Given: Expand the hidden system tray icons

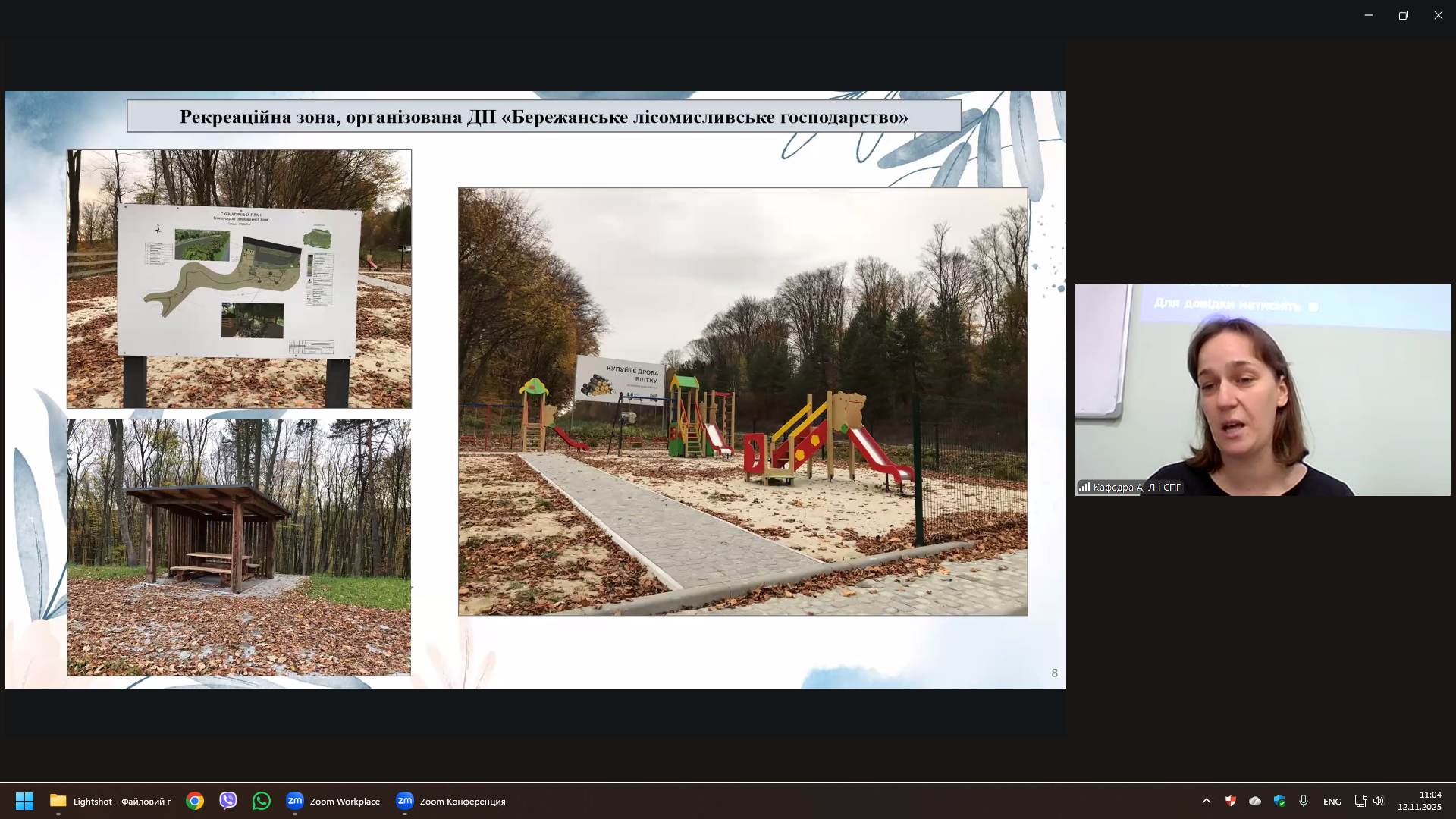Looking at the screenshot, I should pyautogui.click(x=1207, y=801).
